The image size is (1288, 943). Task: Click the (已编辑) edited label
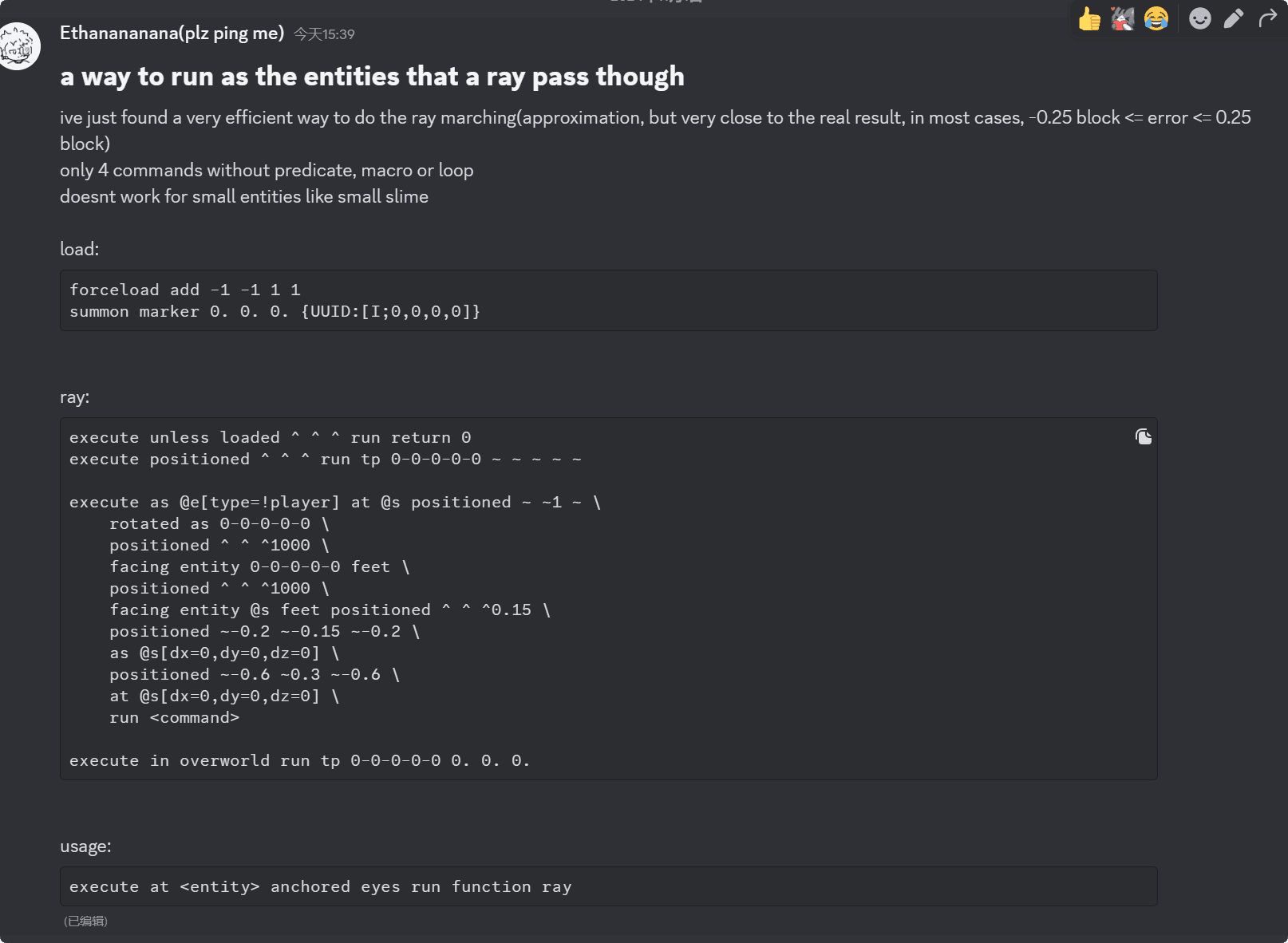coord(85,921)
